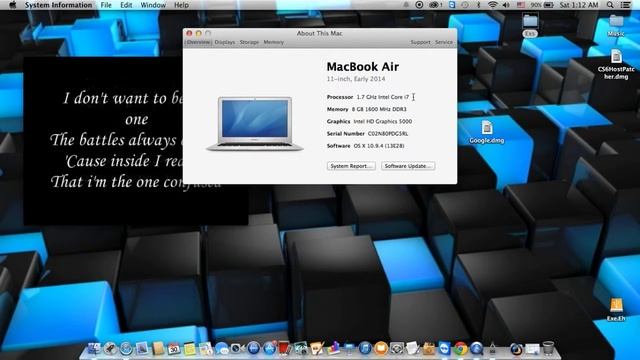Open the Support link
The image size is (640, 360).
click(420, 42)
